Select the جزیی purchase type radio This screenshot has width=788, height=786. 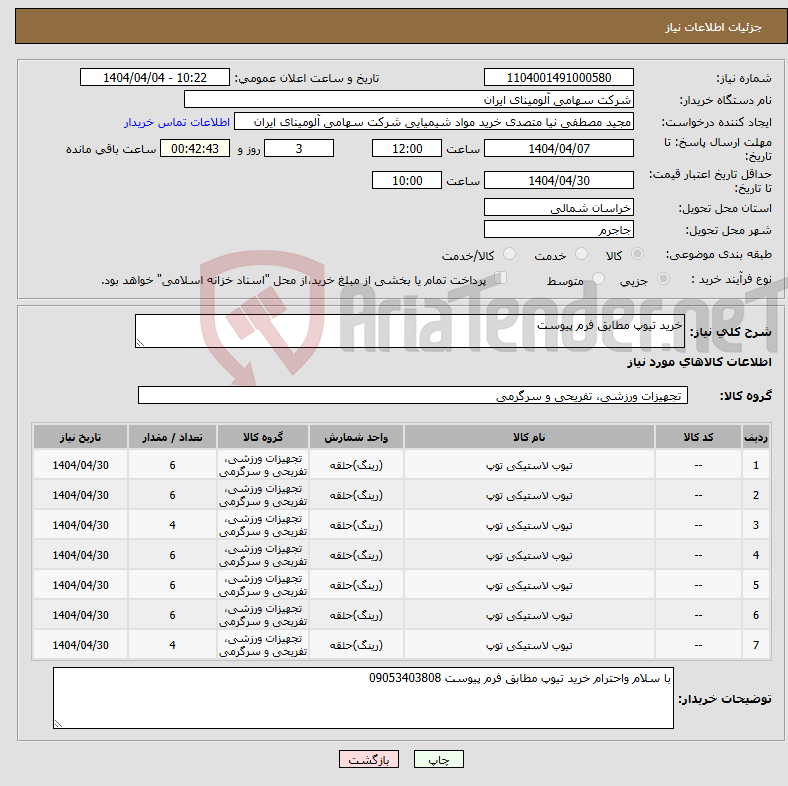point(663,279)
